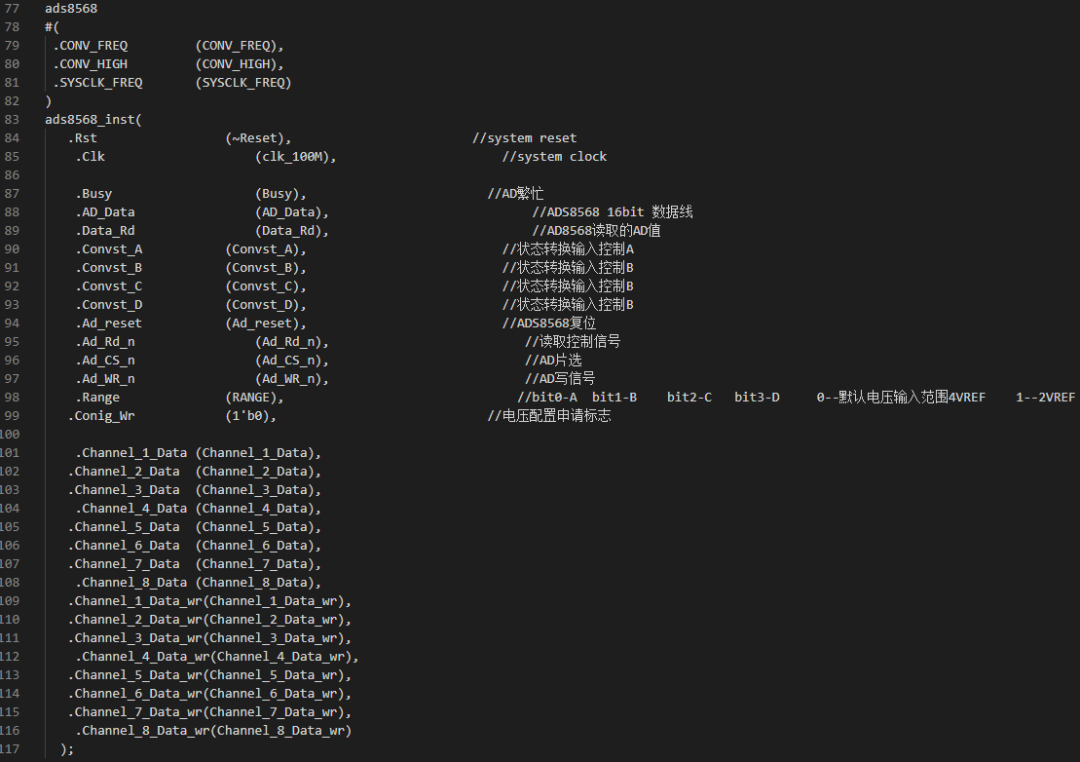This screenshot has width=1080, height=762.
Task: Place cursor on the .Convst_D port name
Action: [109, 305]
